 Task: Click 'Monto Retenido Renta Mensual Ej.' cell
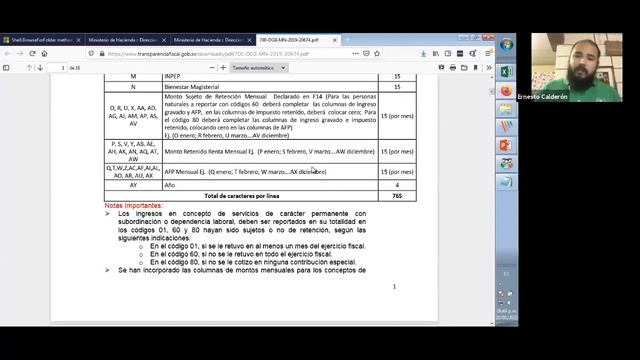click(x=270, y=151)
